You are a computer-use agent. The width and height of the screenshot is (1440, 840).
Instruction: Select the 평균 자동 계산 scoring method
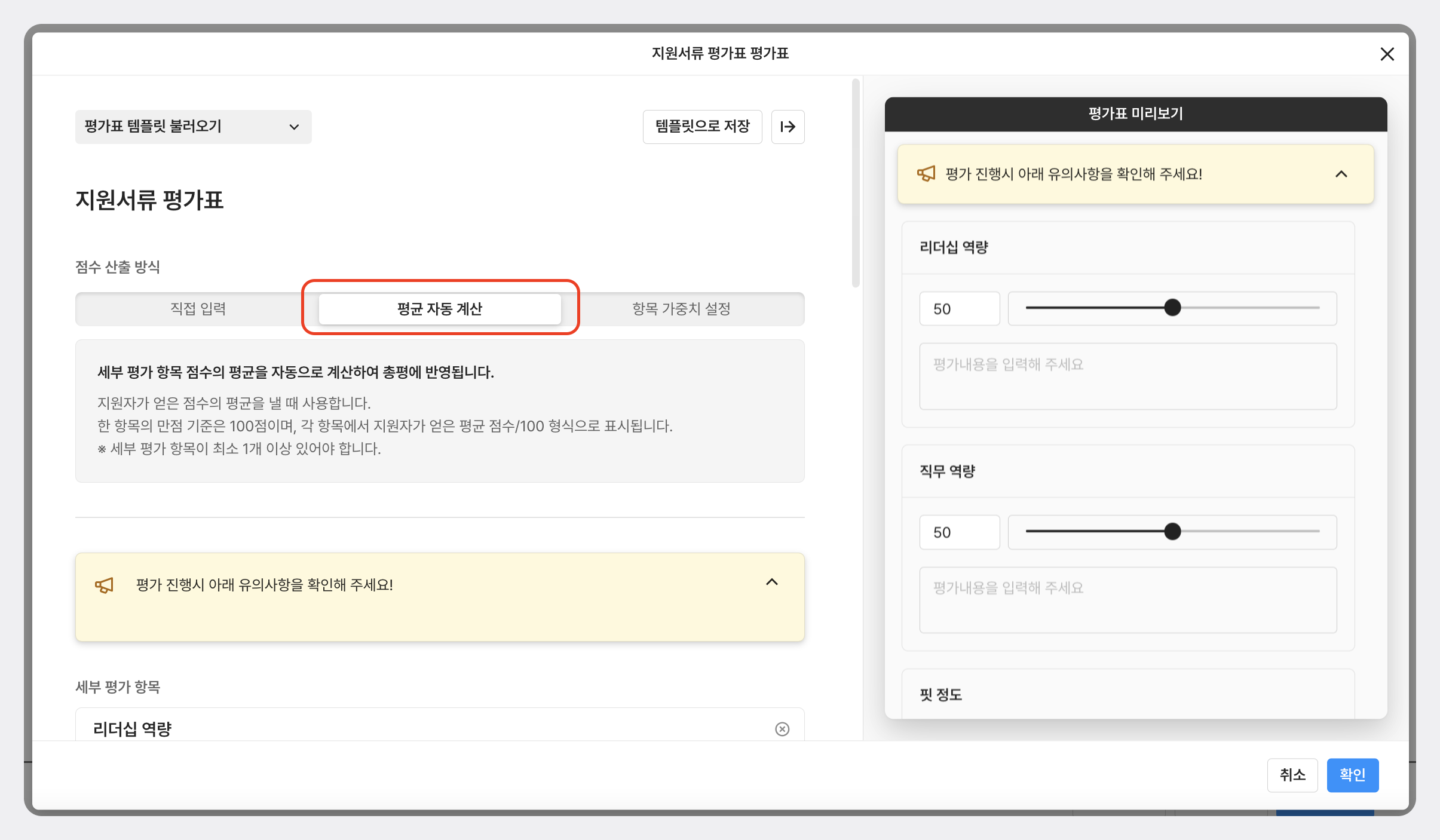pyautogui.click(x=440, y=309)
